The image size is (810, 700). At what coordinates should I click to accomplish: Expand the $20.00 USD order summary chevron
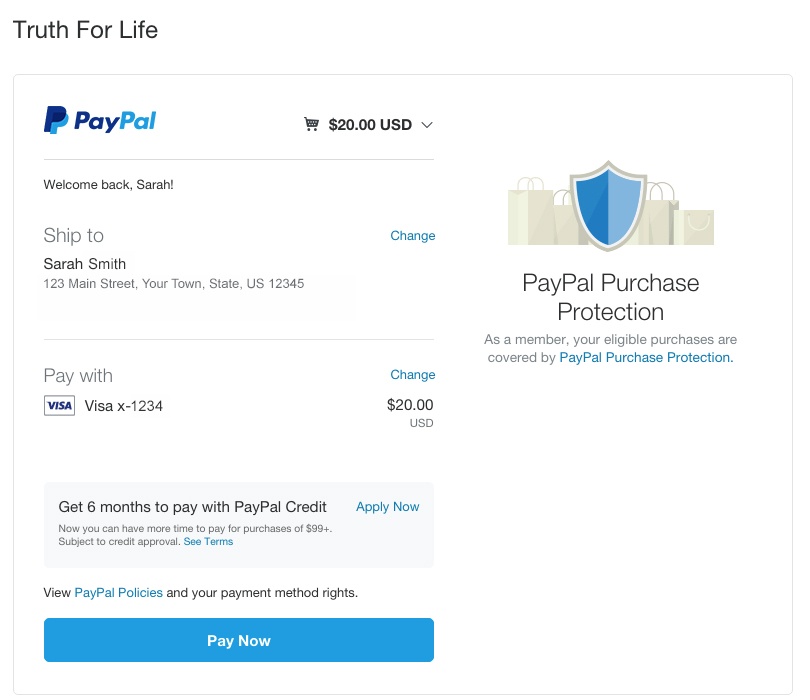tap(427, 125)
